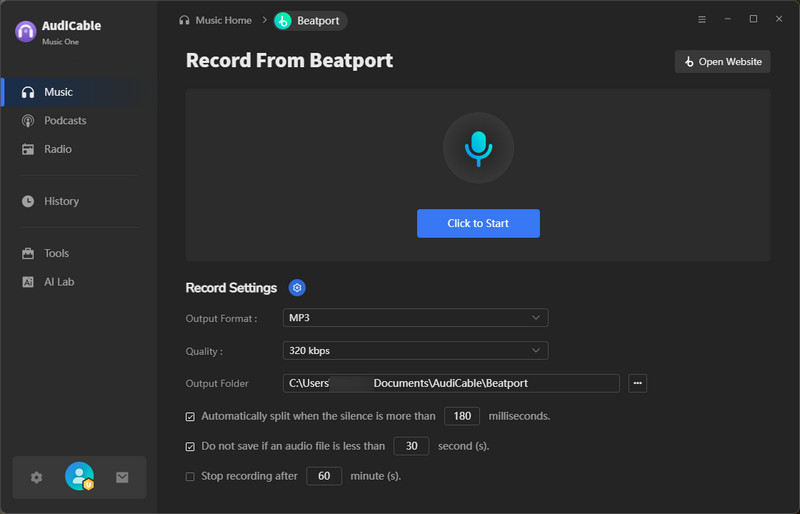Open Radio in the sidebar
This screenshot has height=514, width=800.
(x=58, y=149)
